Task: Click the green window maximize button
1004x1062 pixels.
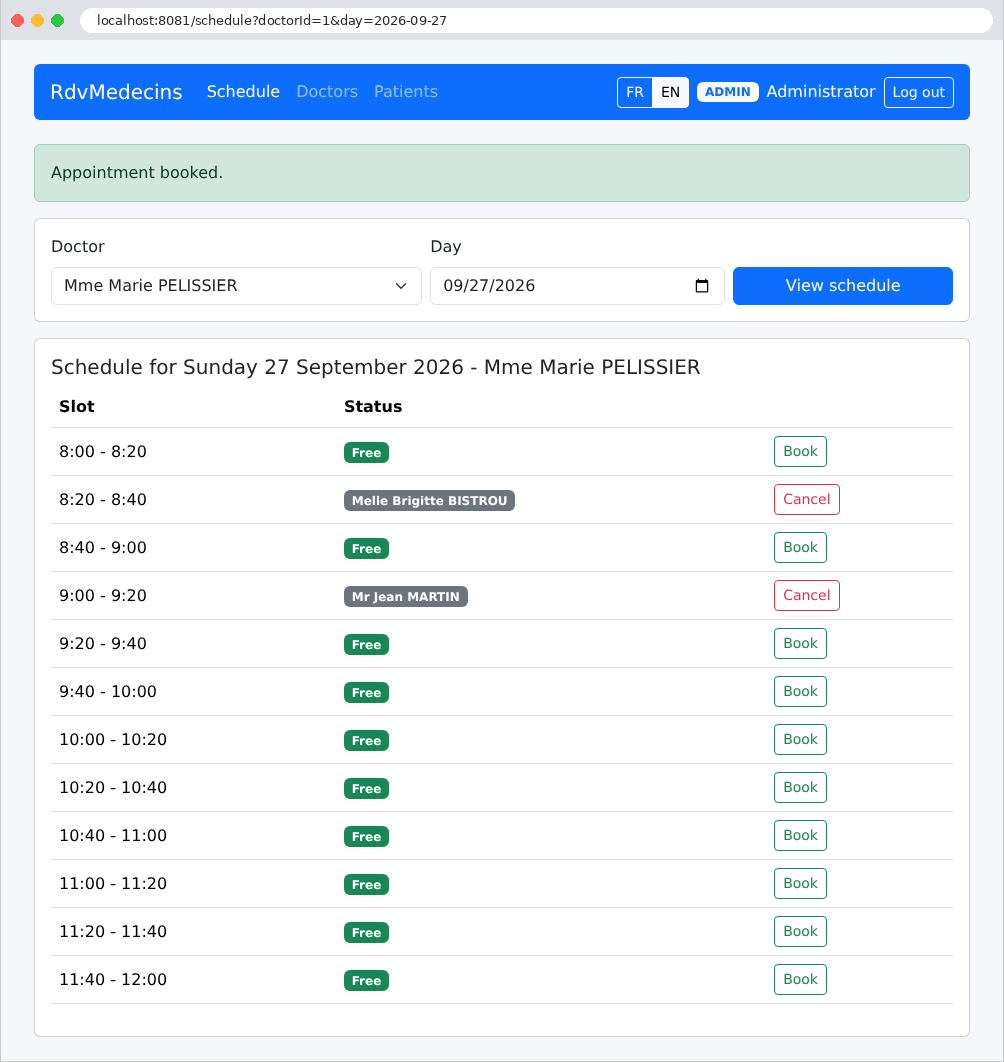Action: [58, 20]
